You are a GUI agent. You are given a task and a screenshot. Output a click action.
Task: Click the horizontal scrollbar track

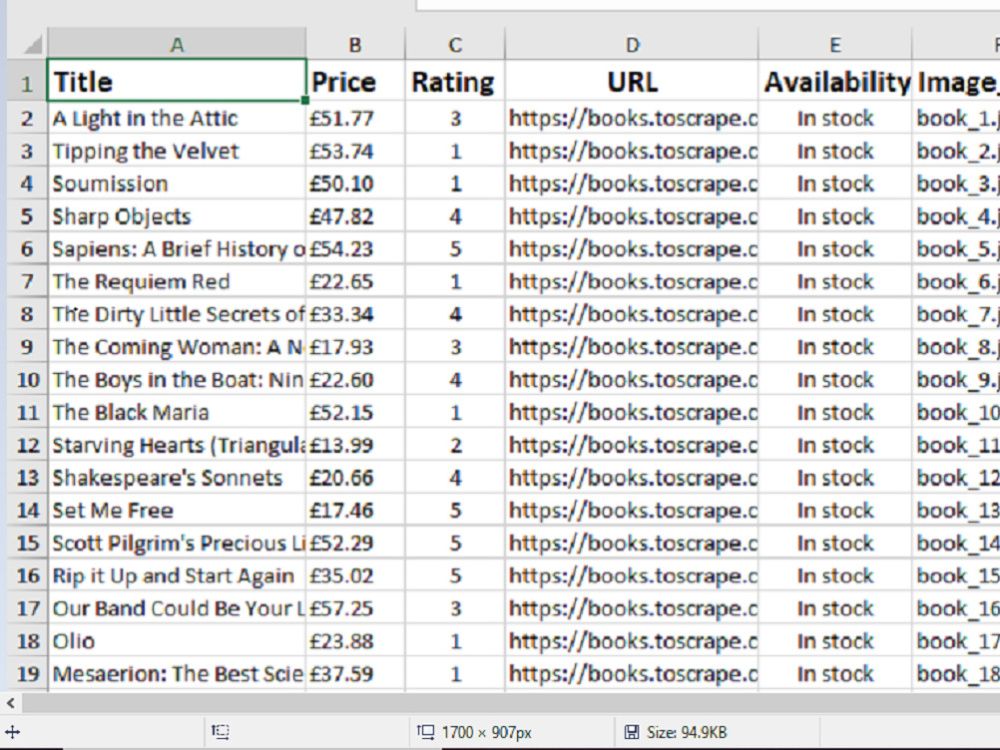[510, 703]
